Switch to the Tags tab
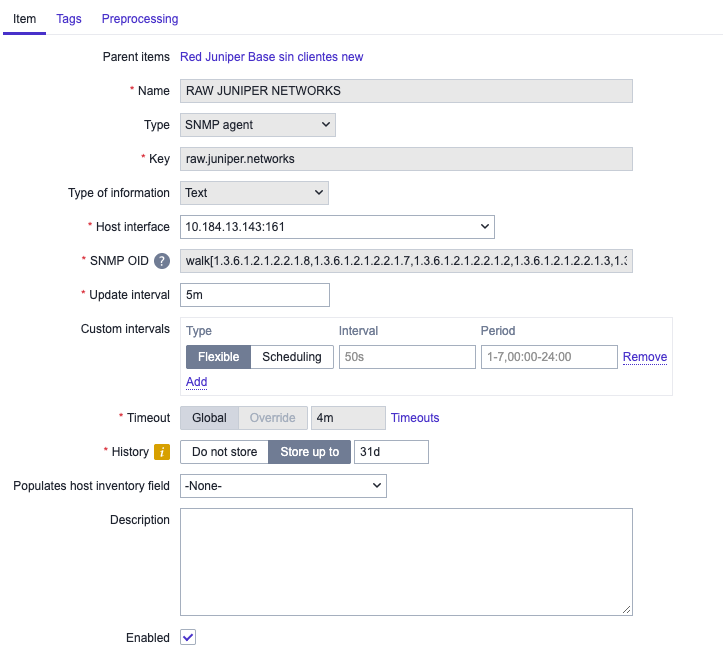Image resolution: width=723 pixels, height=650 pixels. 69,19
